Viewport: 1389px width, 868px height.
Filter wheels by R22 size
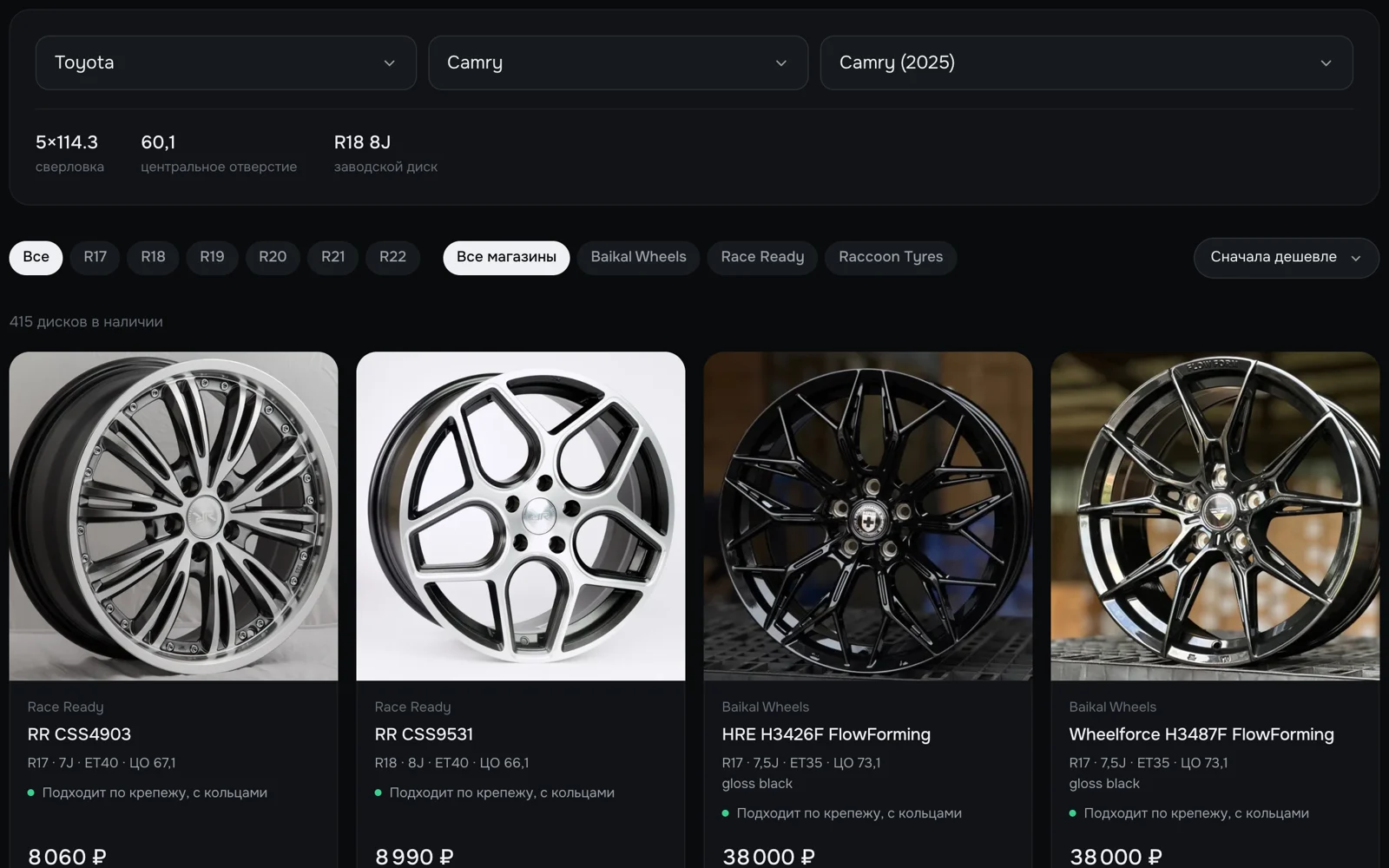point(392,258)
